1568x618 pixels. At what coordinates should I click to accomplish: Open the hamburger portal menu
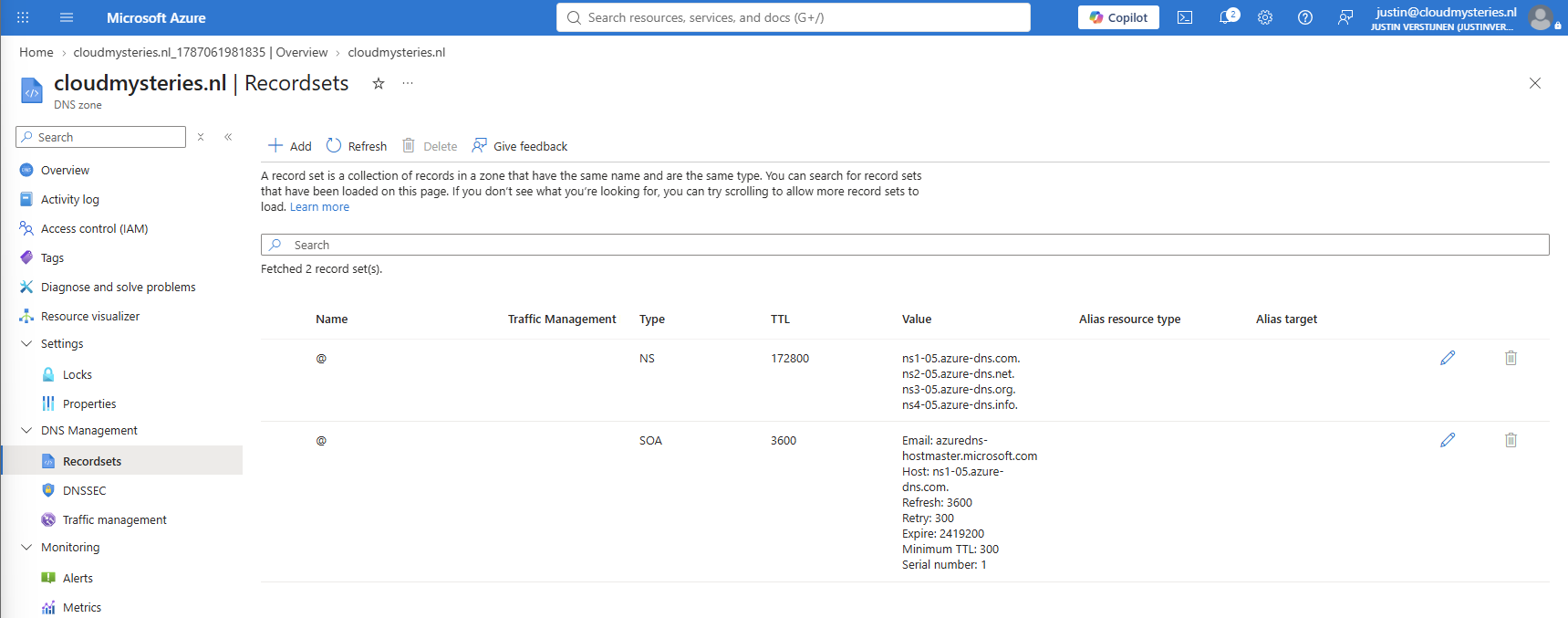click(67, 17)
